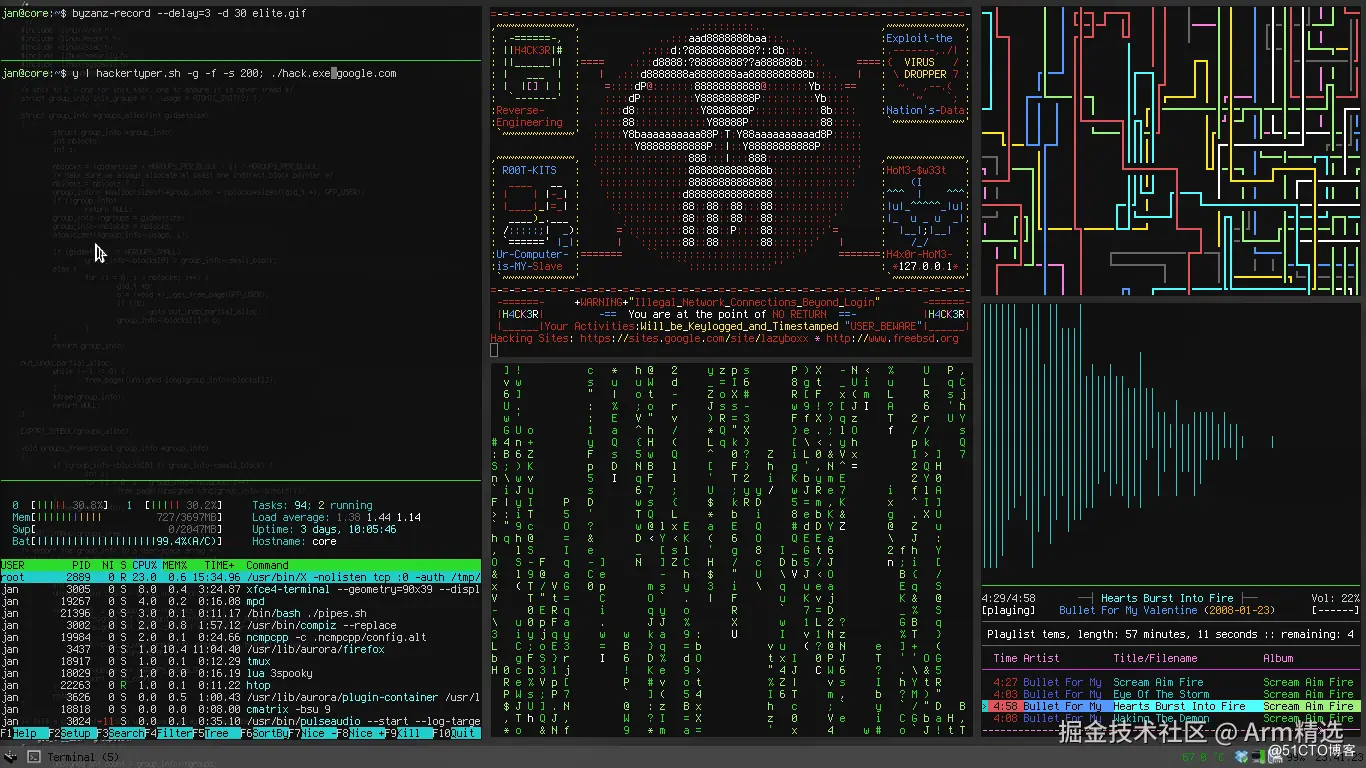
Task: Click F10 Quit in htop
Action: [456, 733]
